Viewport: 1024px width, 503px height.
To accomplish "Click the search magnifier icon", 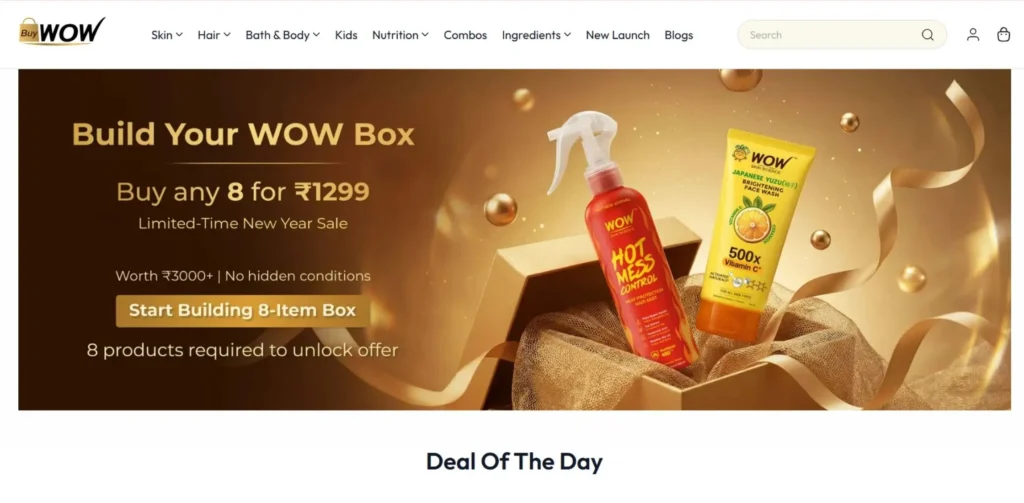I will (x=927, y=35).
